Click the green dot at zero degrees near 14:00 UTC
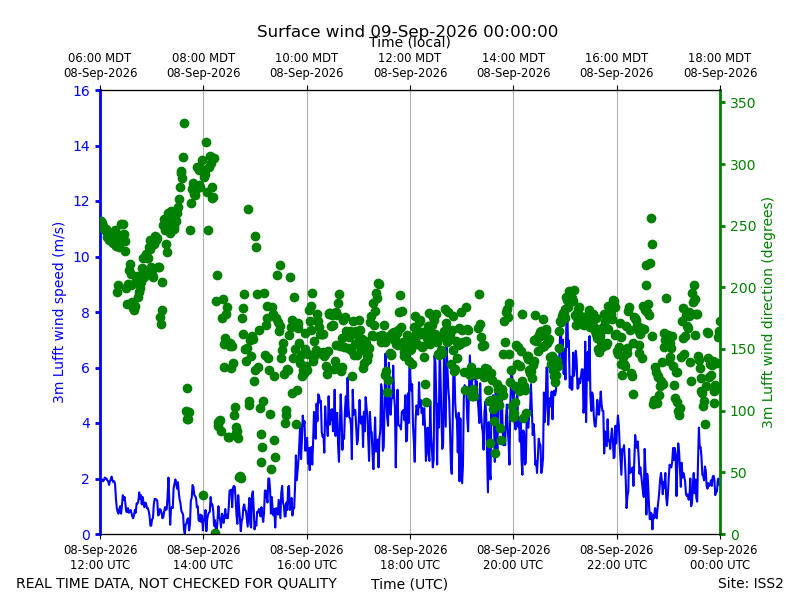 (215, 534)
